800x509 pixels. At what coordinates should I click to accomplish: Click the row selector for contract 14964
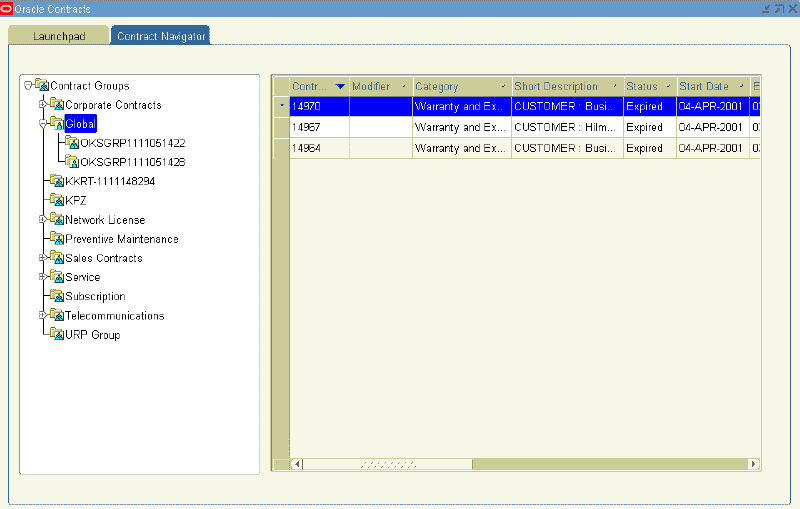coord(282,148)
